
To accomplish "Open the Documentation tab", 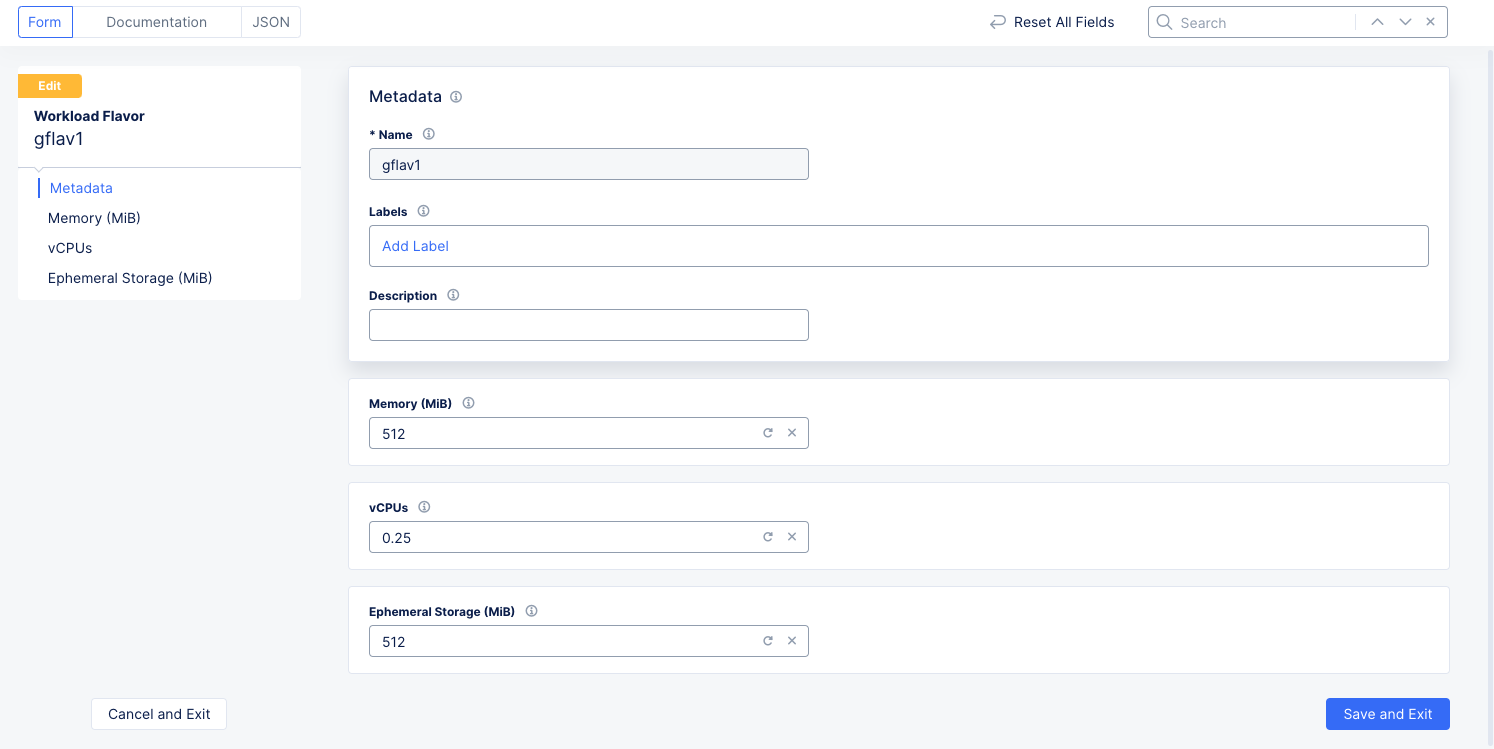I will [156, 21].
